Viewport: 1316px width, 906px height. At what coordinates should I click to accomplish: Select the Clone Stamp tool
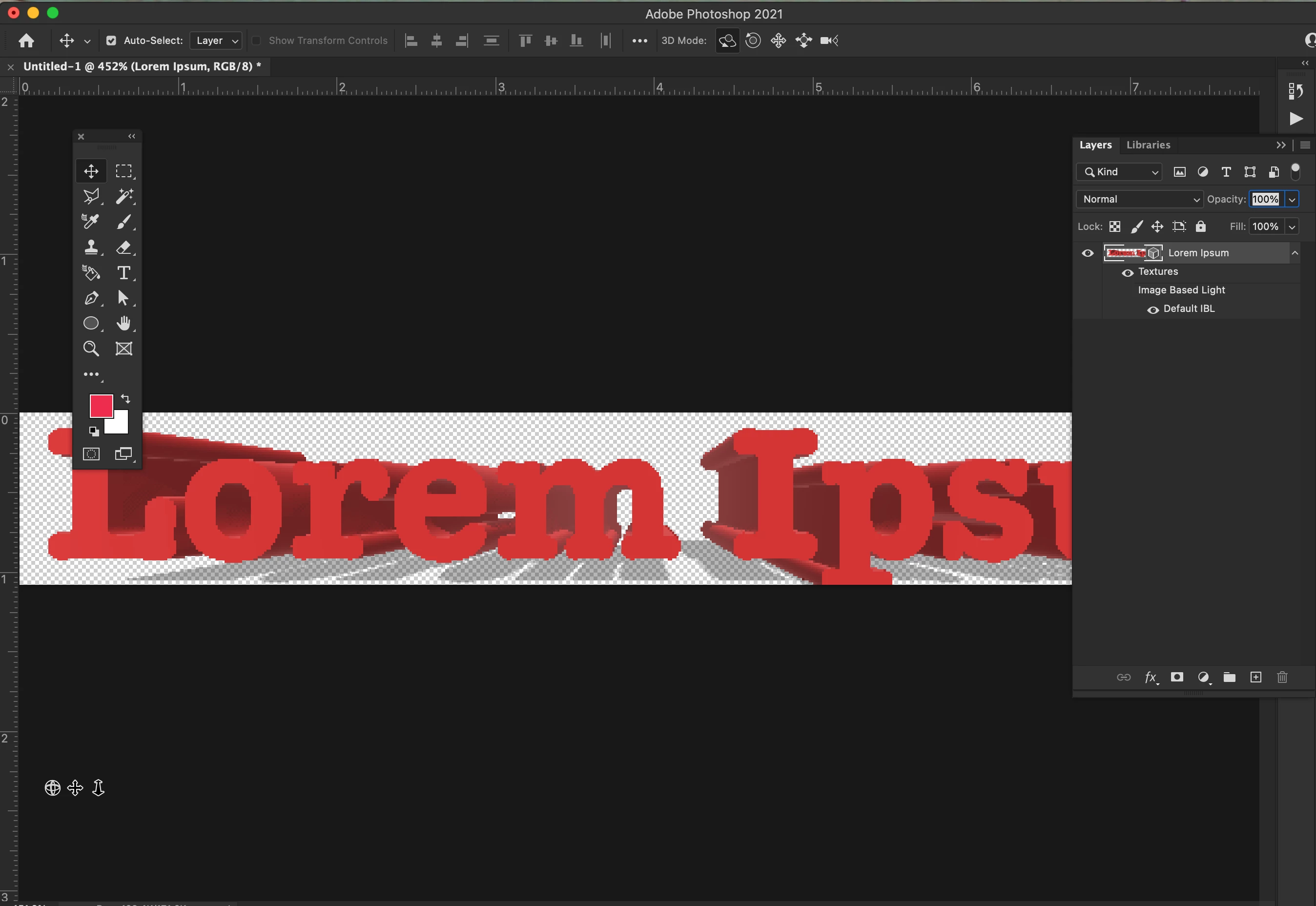tap(91, 247)
